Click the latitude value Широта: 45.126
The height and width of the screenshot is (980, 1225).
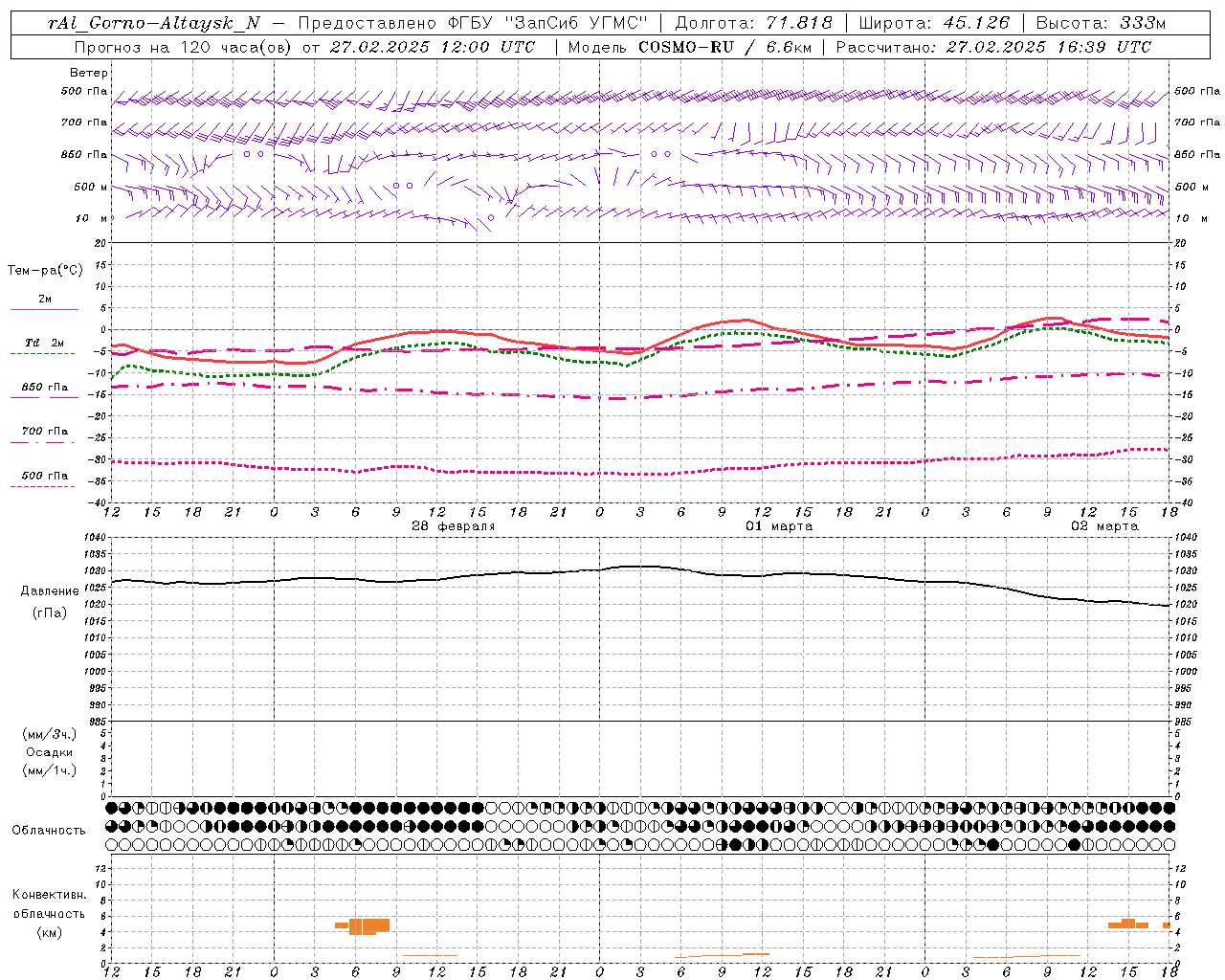[934, 23]
